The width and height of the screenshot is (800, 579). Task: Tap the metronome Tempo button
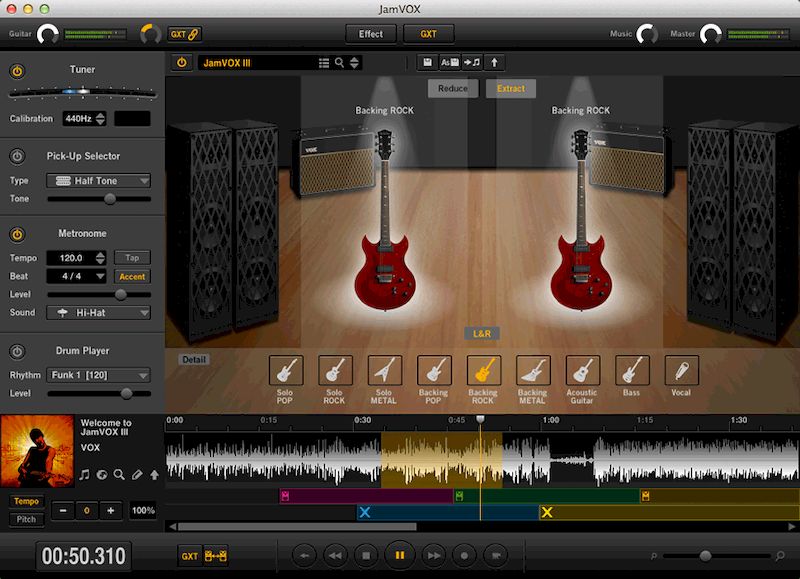[x=133, y=257]
